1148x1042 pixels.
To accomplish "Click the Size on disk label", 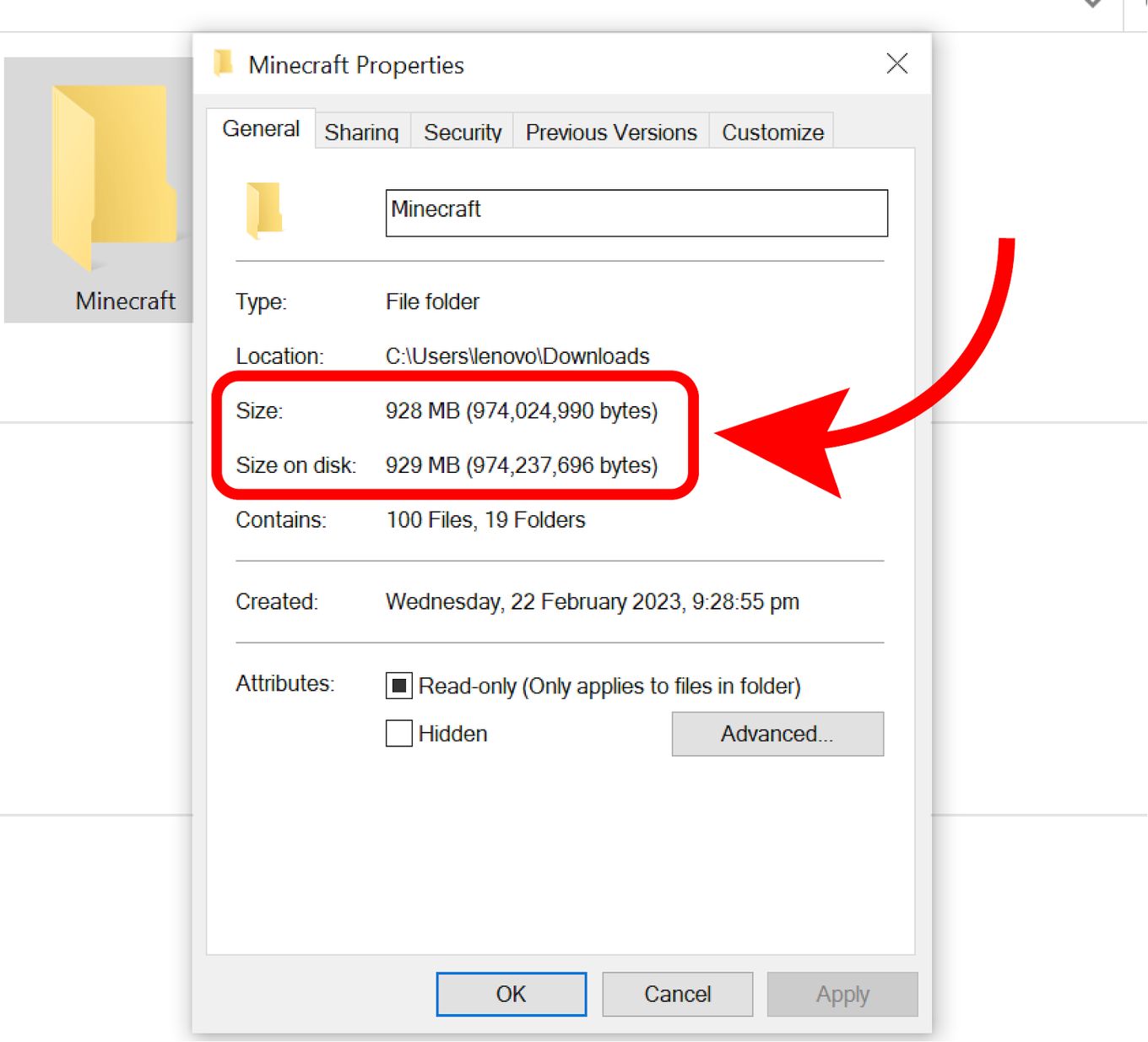I will [296, 465].
